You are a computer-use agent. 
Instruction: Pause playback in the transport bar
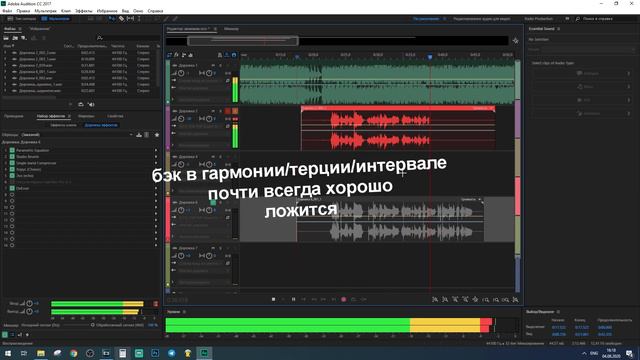[293, 299]
